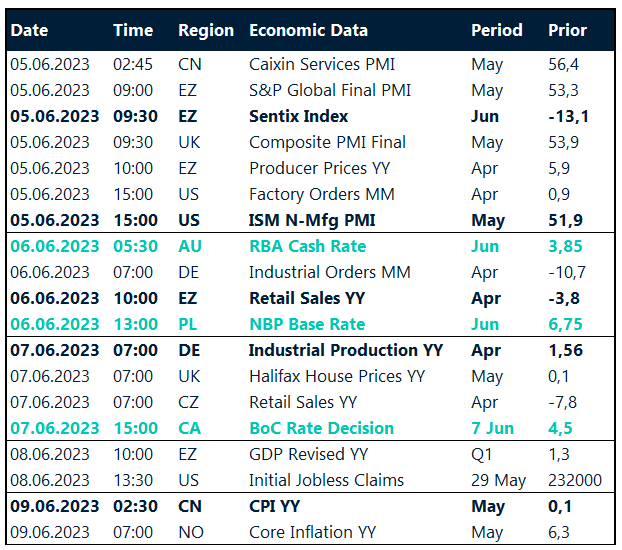Click Industrial Production YY entry
The height and width of the screenshot is (550, 622).
tap(345, 350)
